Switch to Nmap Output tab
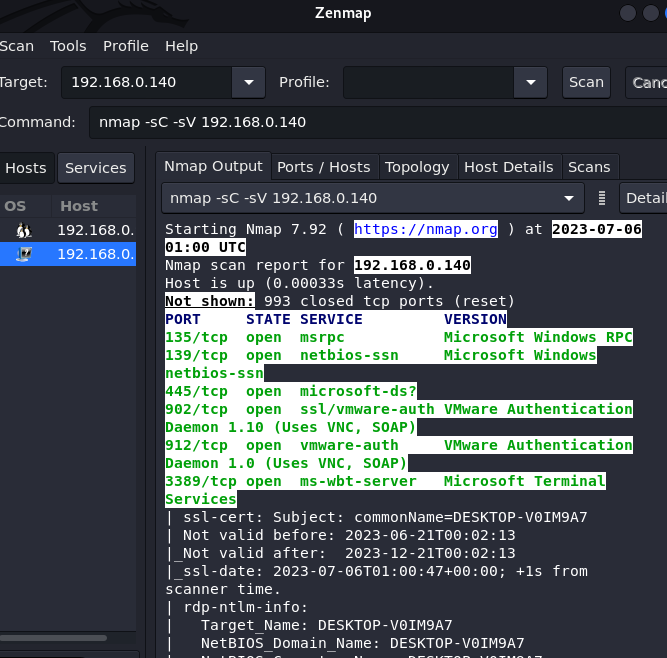Screen dimensions: 667x658 (x=213, y=166)
